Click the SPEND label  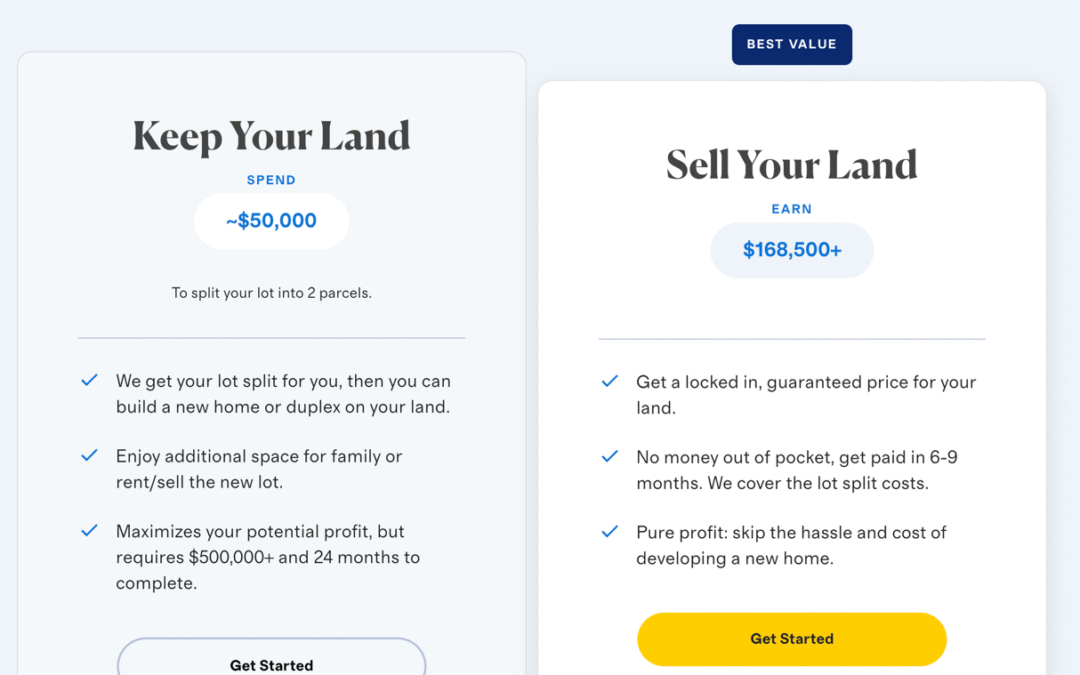pos(271,180)
